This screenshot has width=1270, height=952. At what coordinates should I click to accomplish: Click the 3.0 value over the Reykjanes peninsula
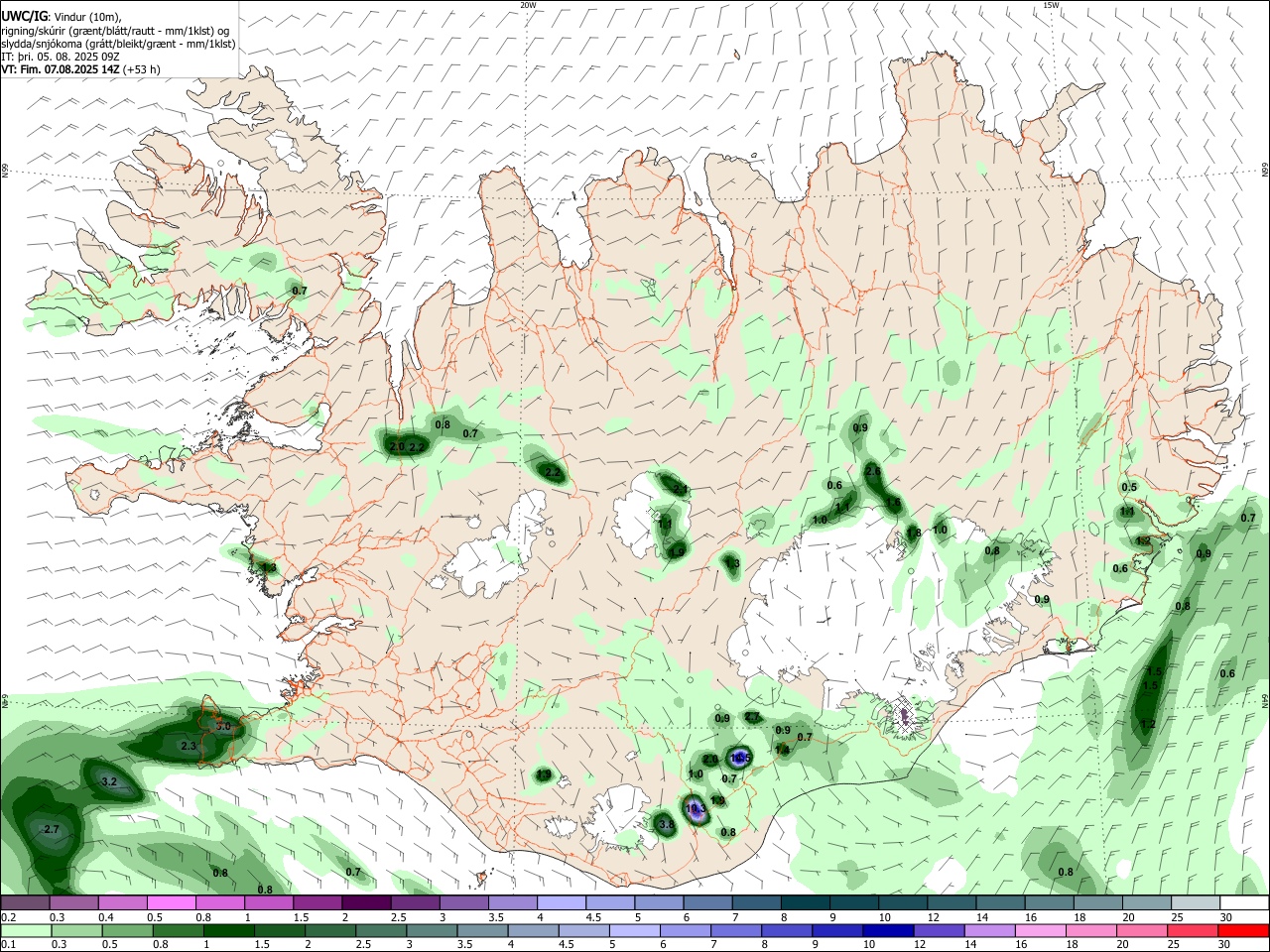tap(223, 727)
